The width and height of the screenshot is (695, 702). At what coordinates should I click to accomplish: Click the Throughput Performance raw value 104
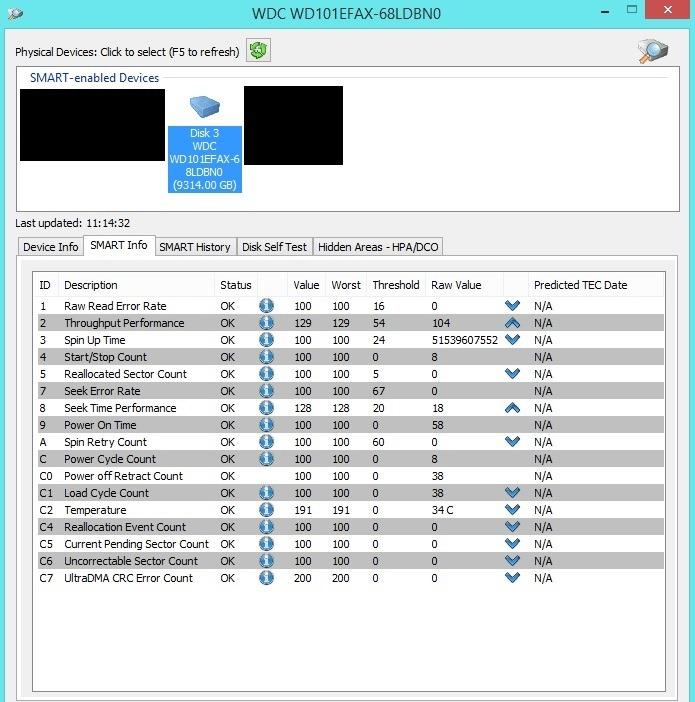[441, 323]
